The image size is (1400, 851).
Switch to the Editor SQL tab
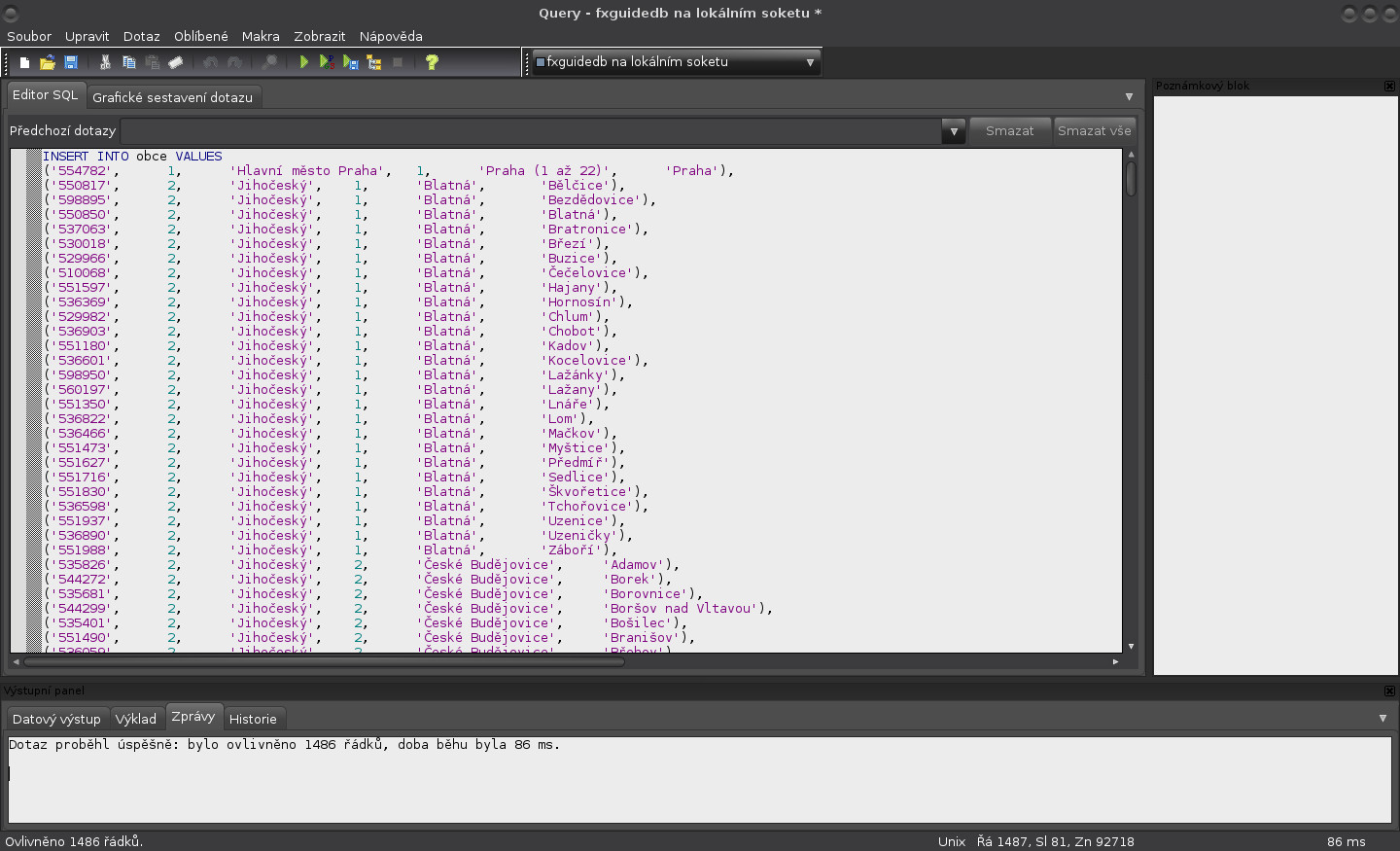click(45, 95)
